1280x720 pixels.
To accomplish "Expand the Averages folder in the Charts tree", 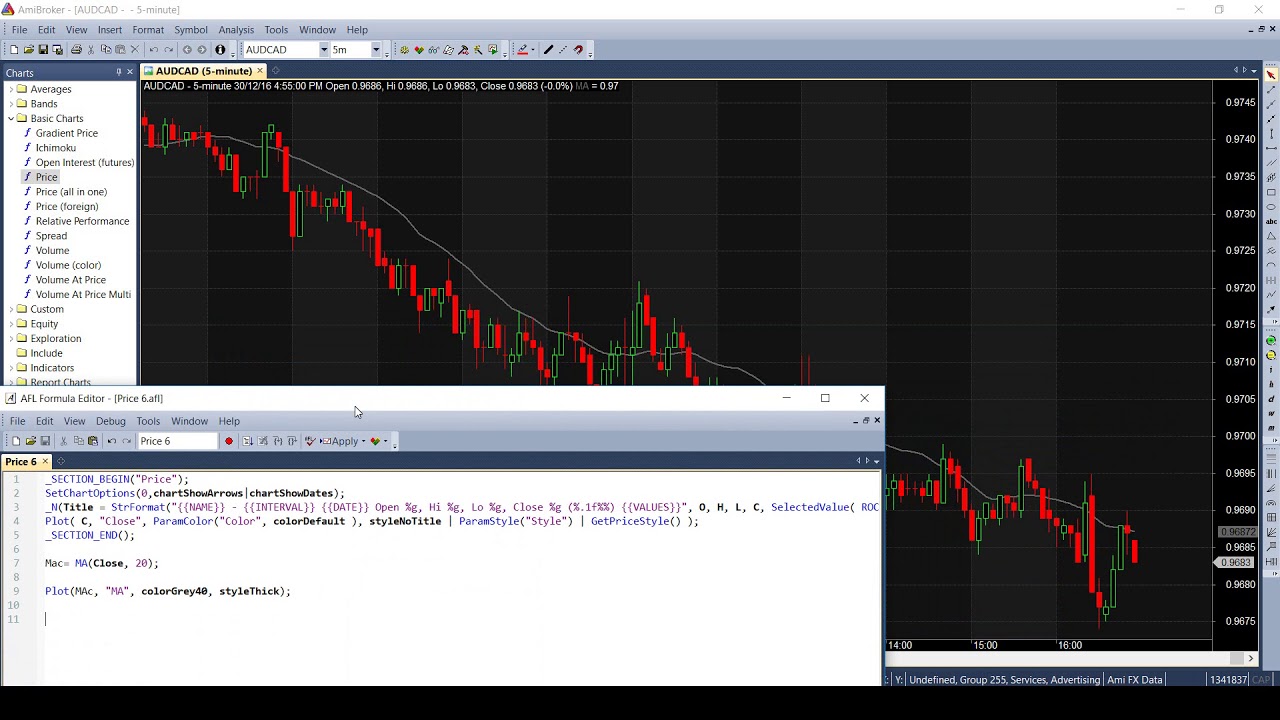I will pos(11,89).
